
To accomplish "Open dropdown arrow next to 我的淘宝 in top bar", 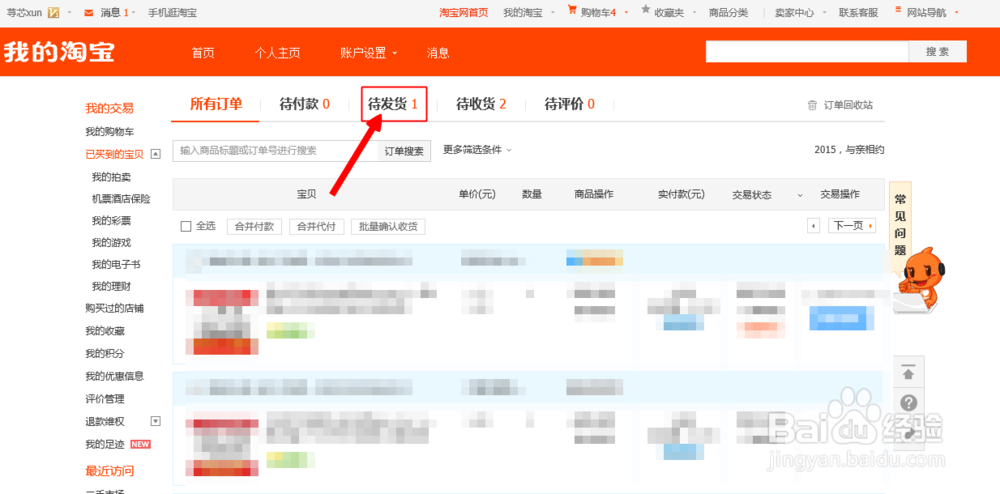I will pyautogui.click(x=553, y=13).
